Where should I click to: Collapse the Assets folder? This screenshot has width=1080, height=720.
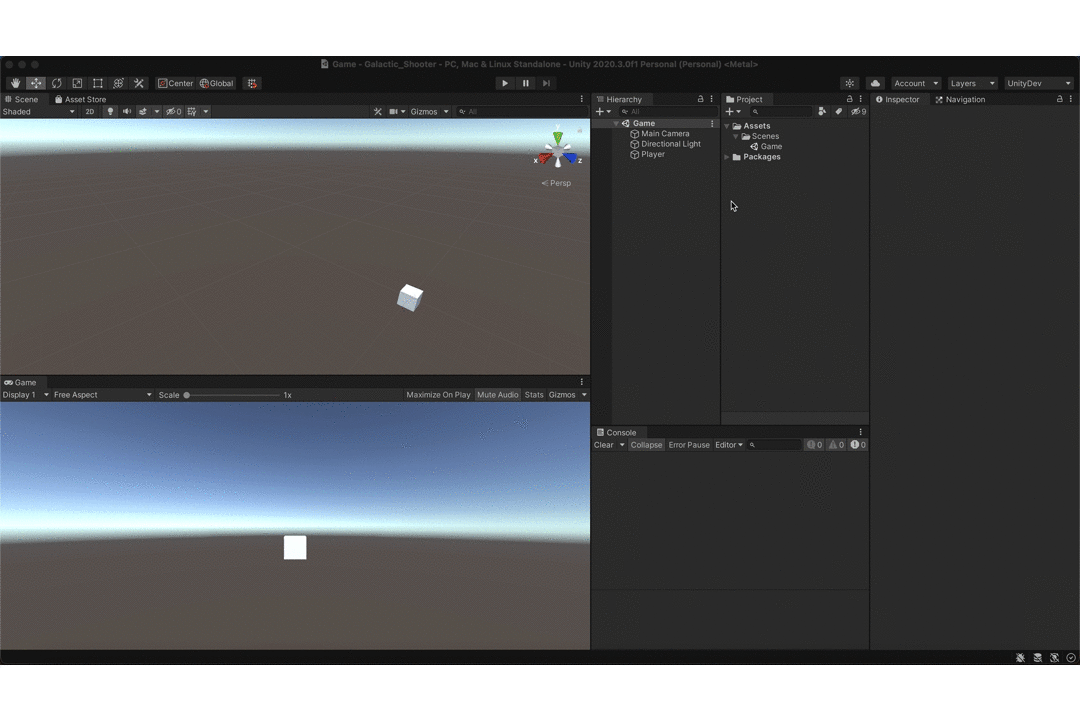pos(727,126)
